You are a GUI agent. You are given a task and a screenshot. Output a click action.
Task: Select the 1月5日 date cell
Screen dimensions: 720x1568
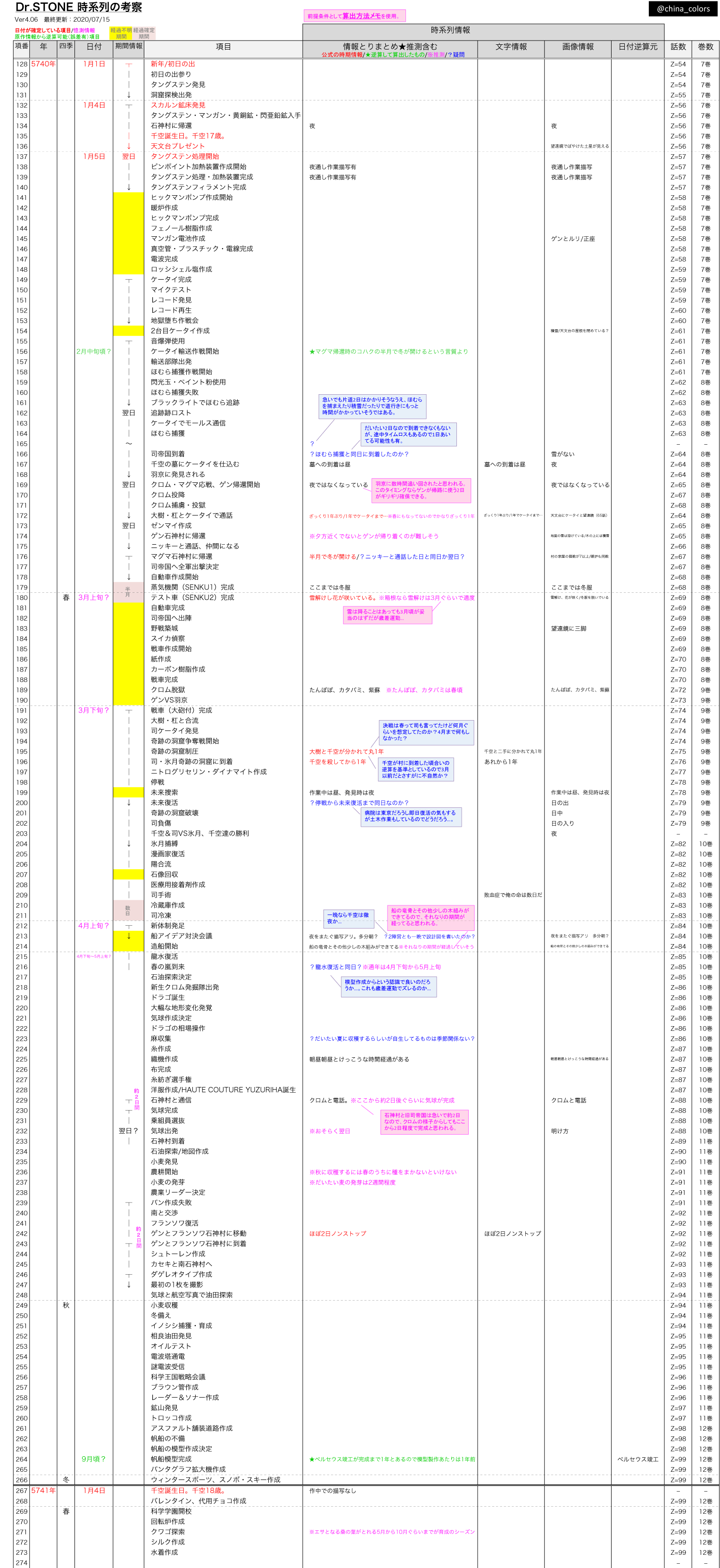tap(94, 157)
